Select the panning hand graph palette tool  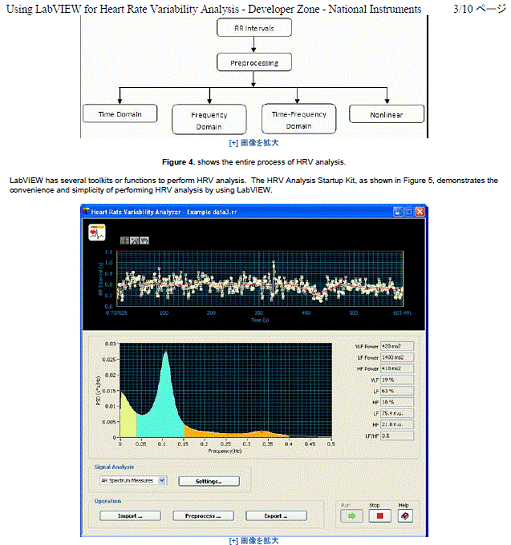pos(144,241)
